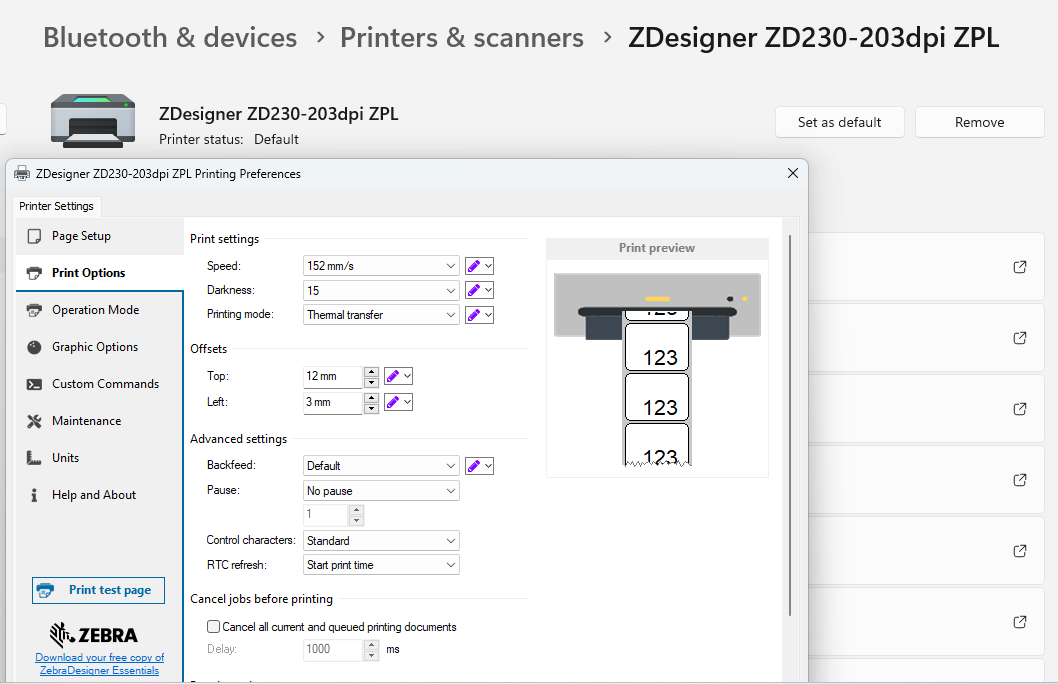Click the pencil icon beside Backfeed
The height and width of the screenshot is (684, 1058).
(474, 466)
